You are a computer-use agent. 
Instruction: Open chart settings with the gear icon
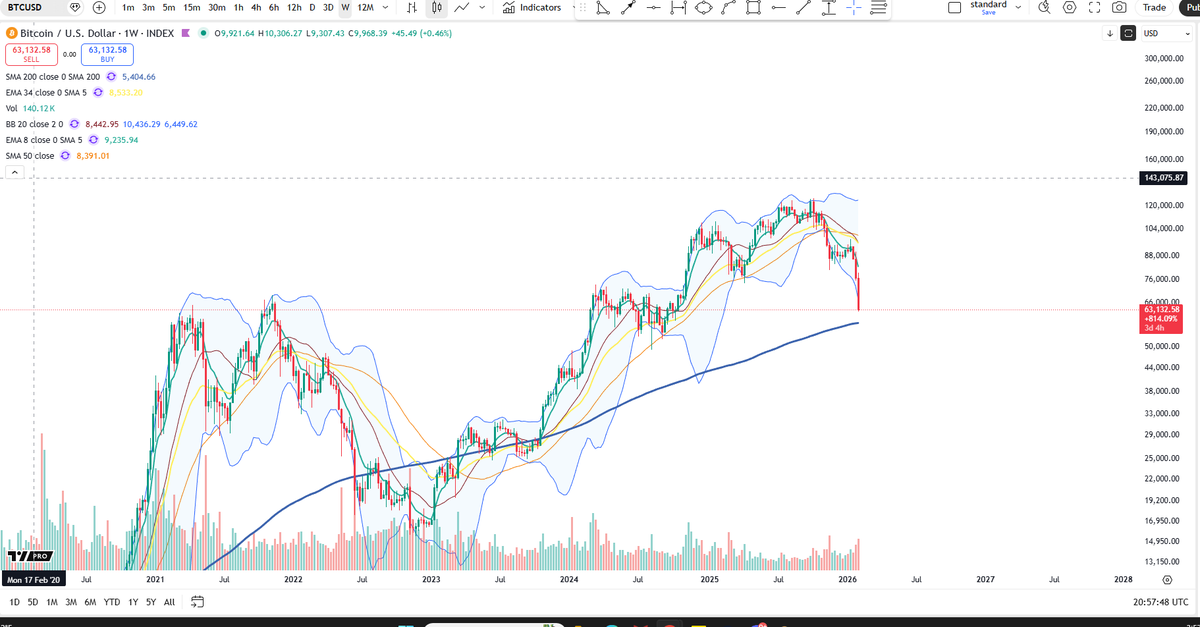pos(1069,7)
